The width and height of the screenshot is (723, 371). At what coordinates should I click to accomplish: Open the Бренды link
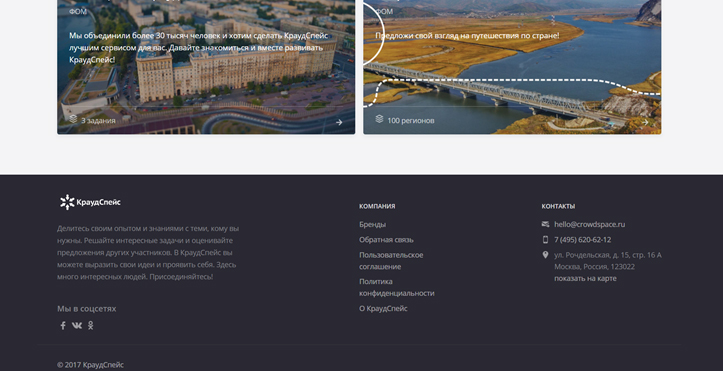pos(373,224)
